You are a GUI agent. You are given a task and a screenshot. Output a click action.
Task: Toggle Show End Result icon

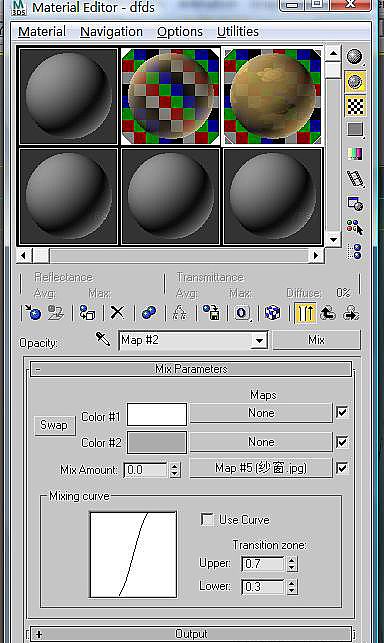305,313
